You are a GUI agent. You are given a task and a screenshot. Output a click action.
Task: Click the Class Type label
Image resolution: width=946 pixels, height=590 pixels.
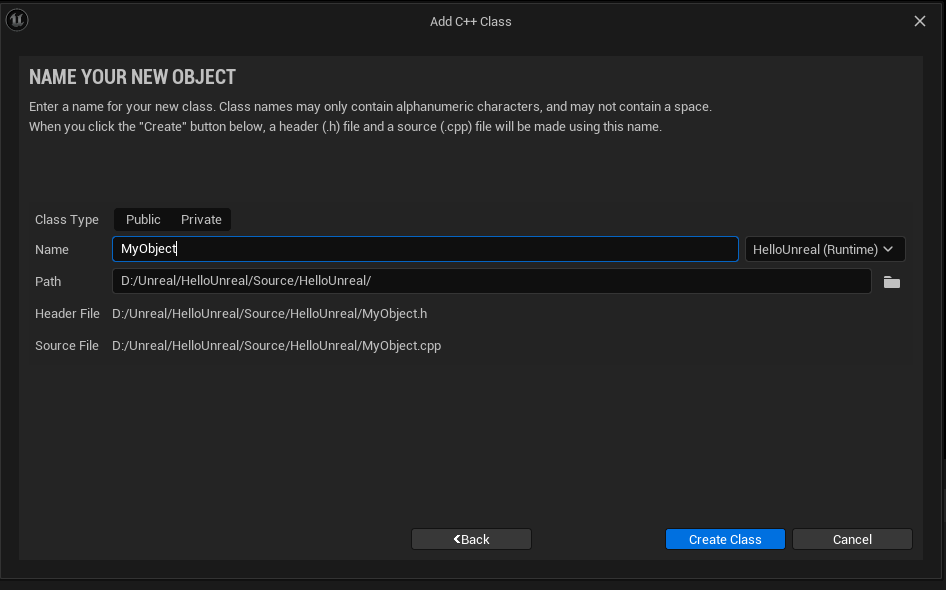(x=67, y=220)
